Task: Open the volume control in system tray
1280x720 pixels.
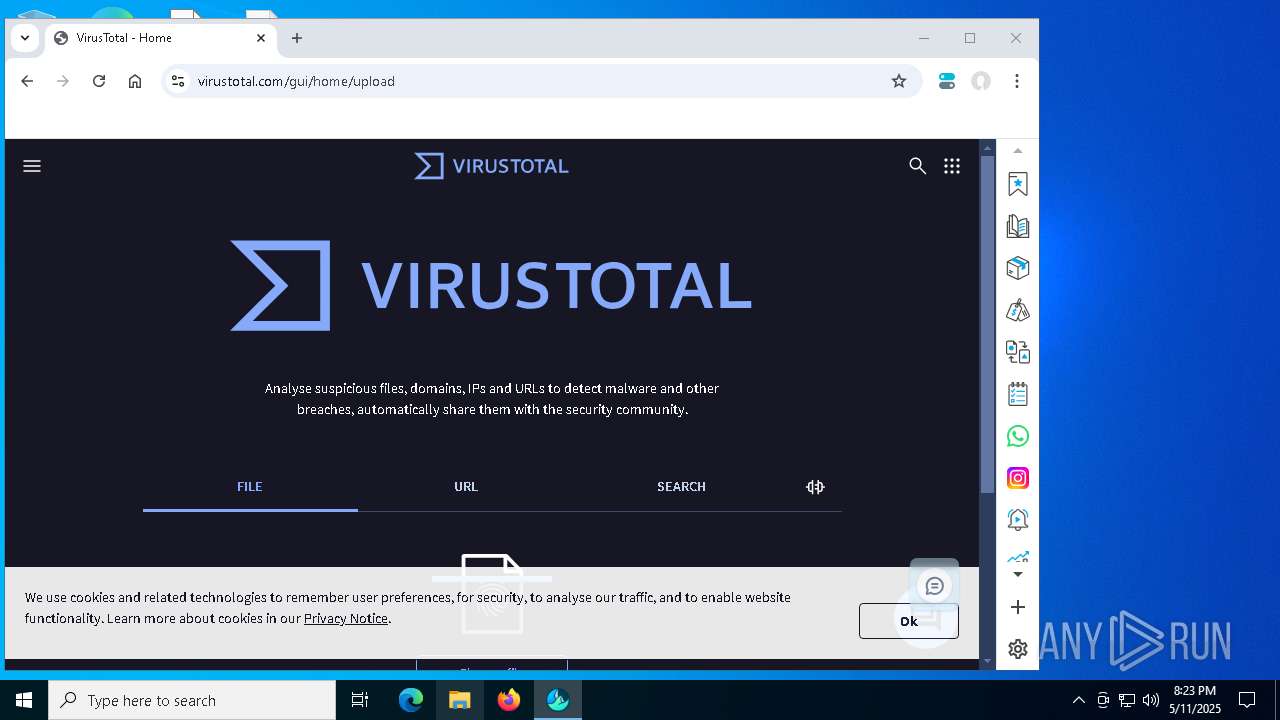Action: tap(1151, 700)
